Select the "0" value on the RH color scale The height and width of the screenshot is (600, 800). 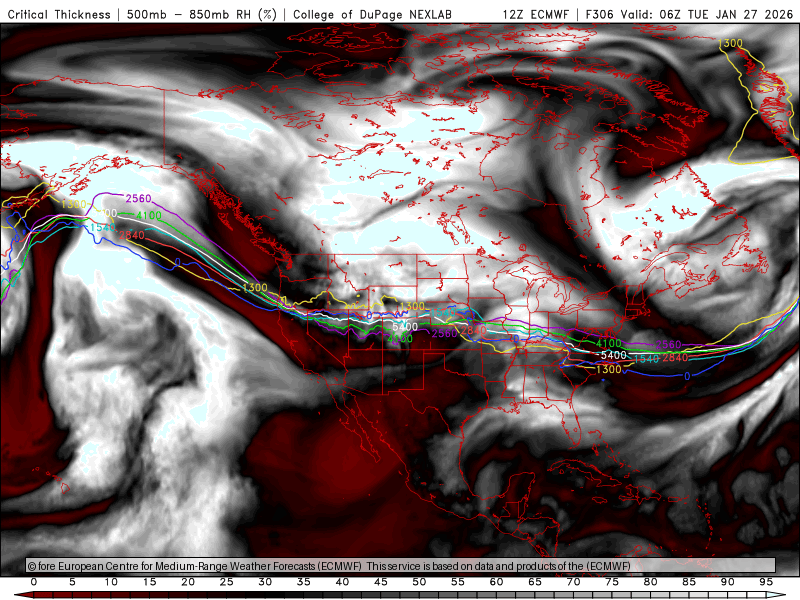click(34, 582)
